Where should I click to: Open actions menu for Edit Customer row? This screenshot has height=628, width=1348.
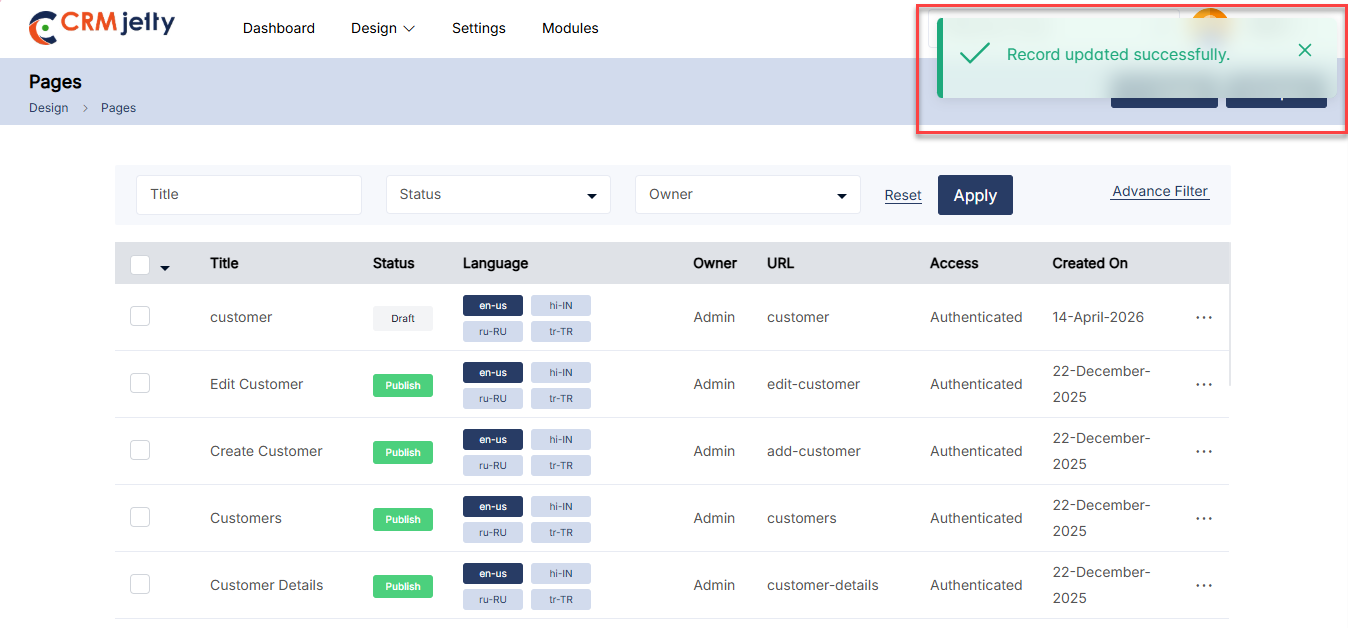[1204, 384]
